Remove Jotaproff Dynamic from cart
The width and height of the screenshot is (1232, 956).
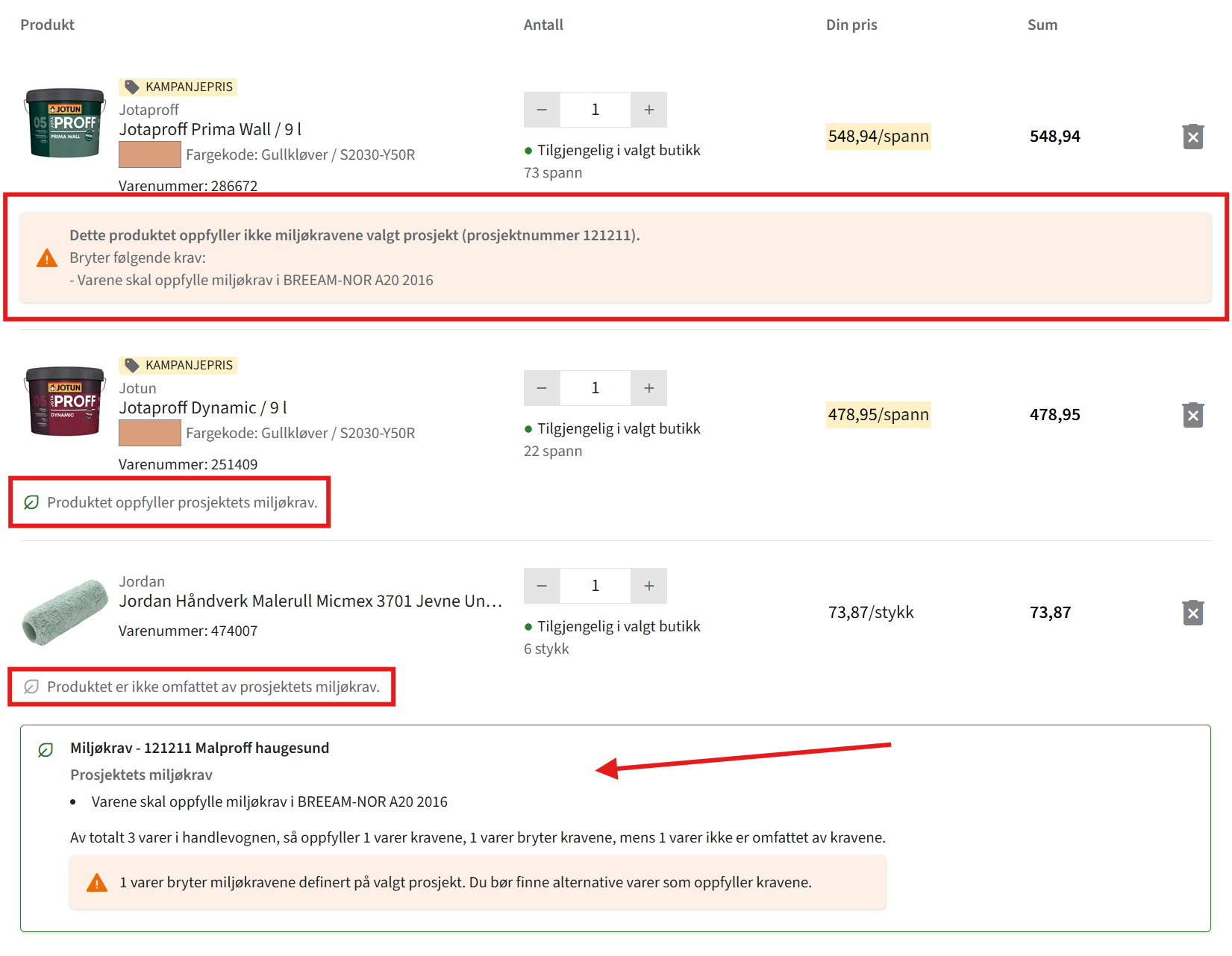point(1192,415)
